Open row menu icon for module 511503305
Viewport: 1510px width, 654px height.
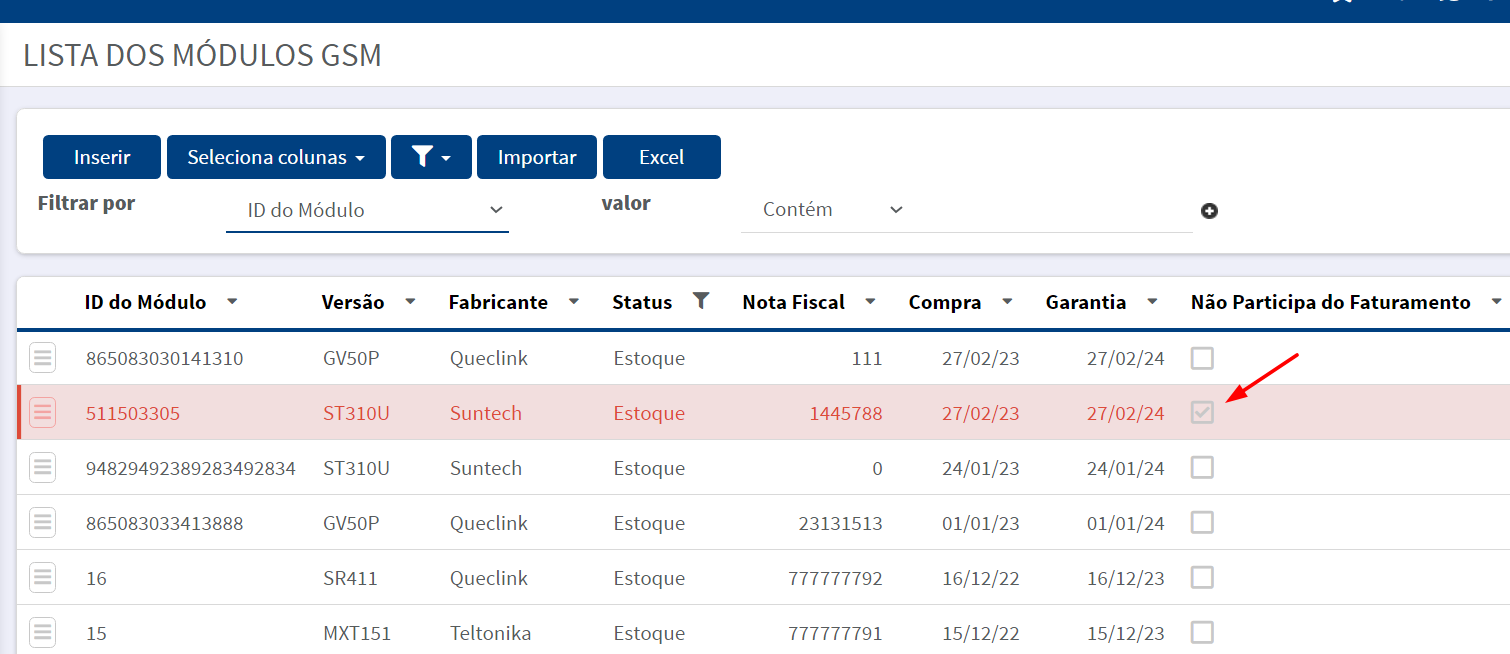pyautogui.click(x=42, y=412)
